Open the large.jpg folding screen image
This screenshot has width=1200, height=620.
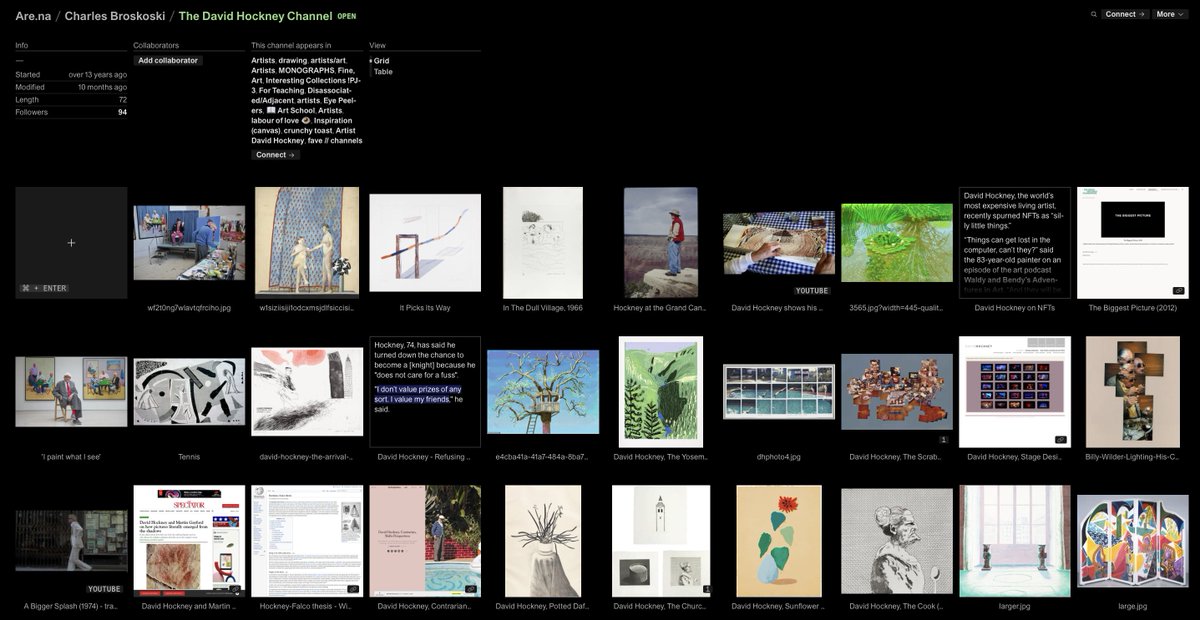[1133, 540]
